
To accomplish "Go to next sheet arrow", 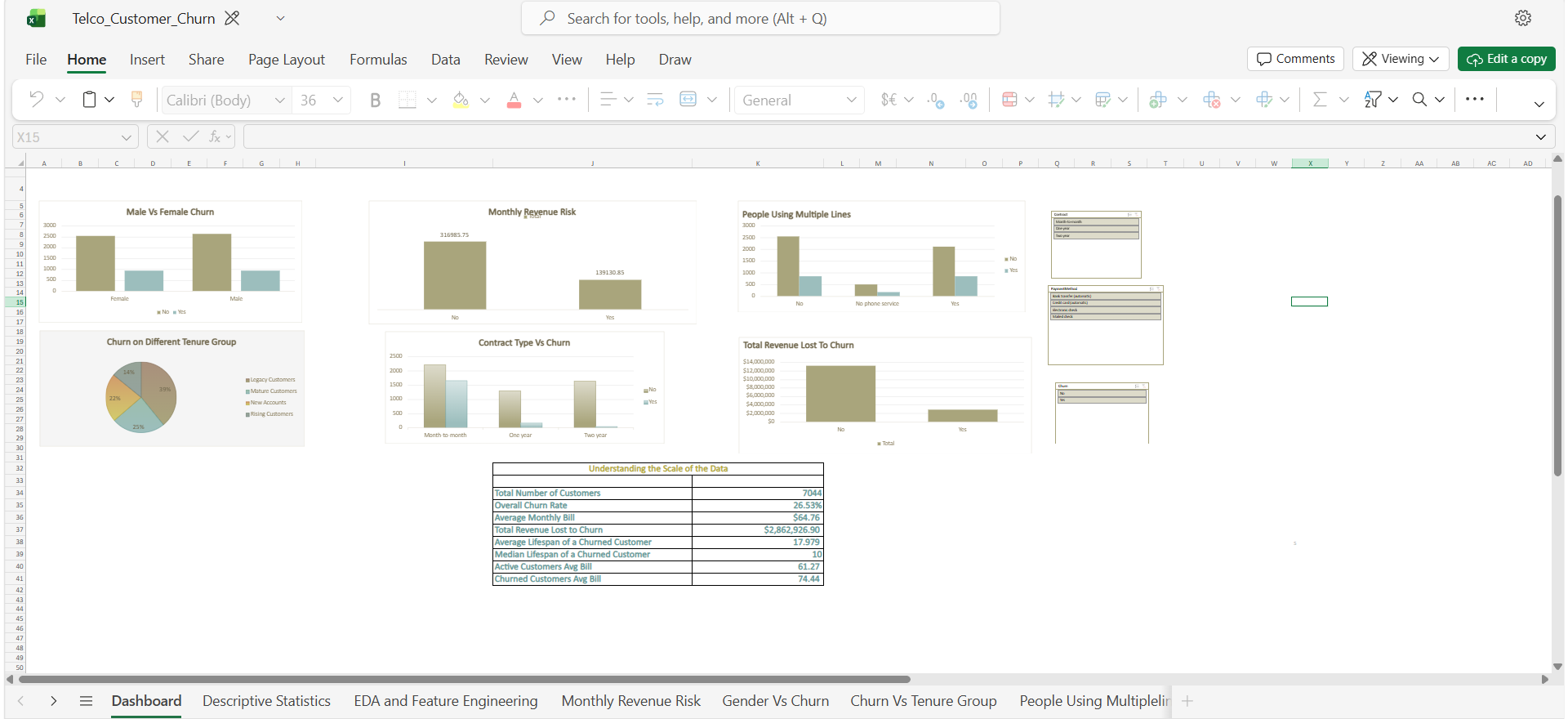I will click(54, 701).
